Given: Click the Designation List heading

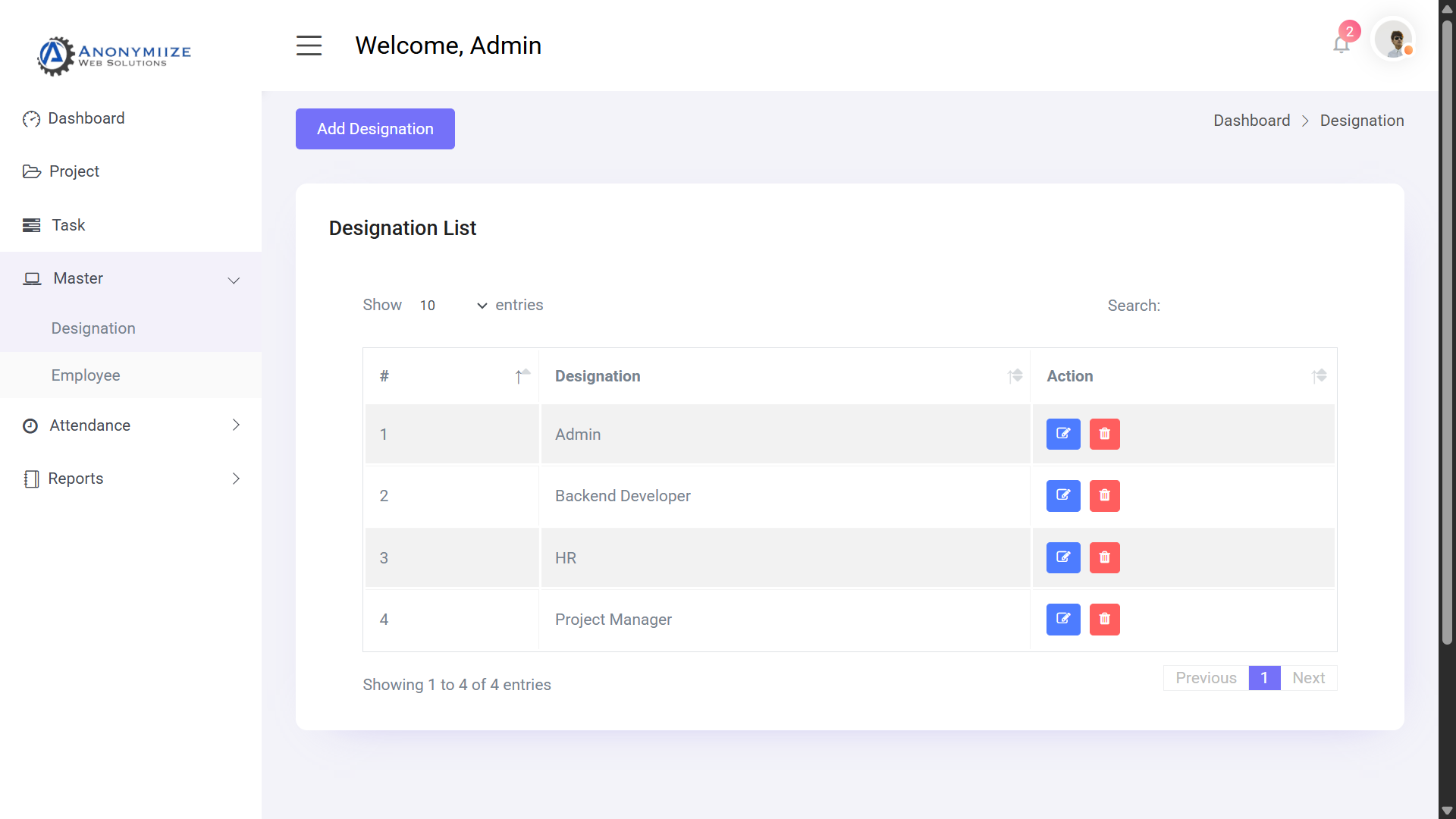Looking at the screenshot, I should (x=403, y=228).
